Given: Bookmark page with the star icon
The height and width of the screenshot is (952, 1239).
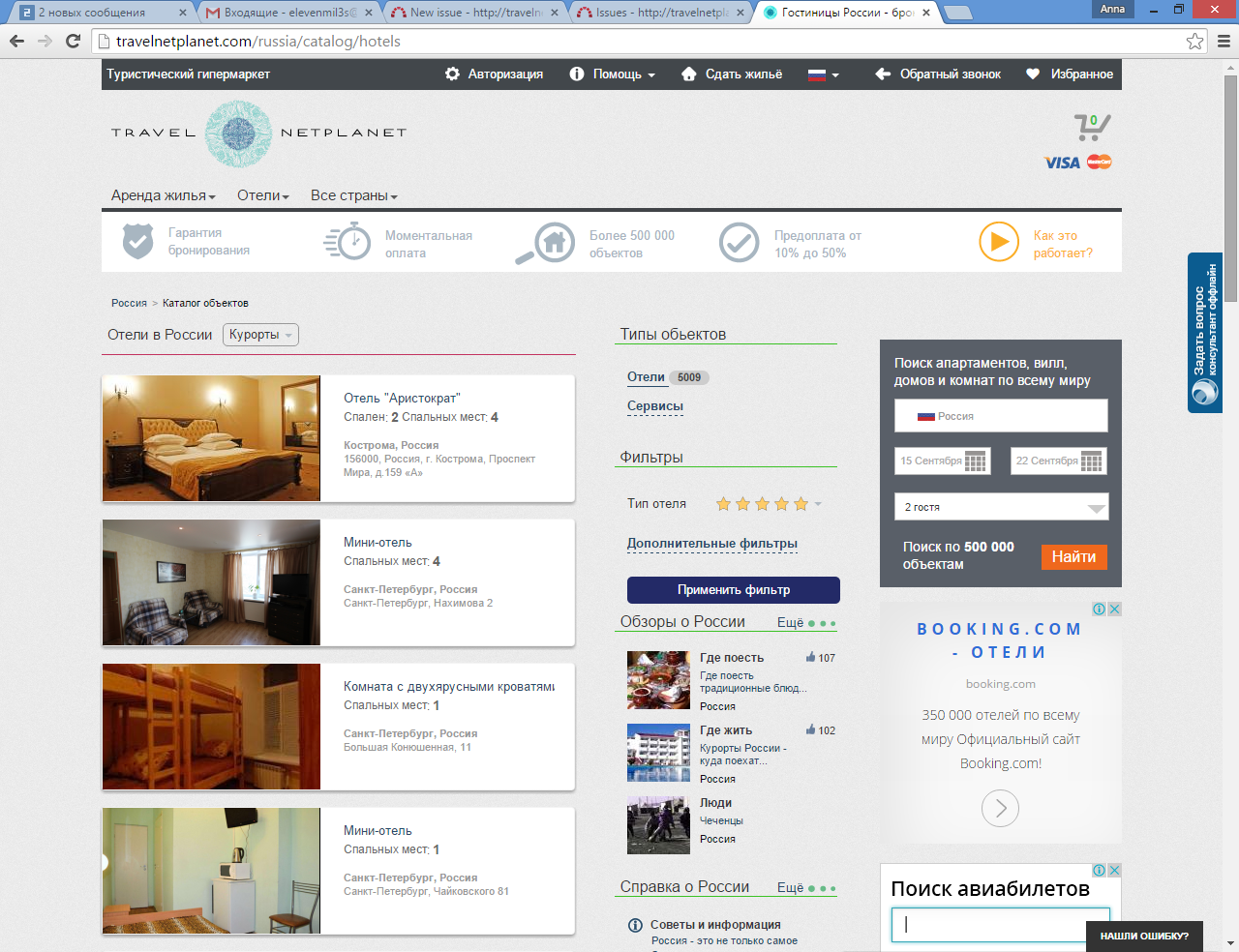Looking at the screenshot, I should (1194, 41).
